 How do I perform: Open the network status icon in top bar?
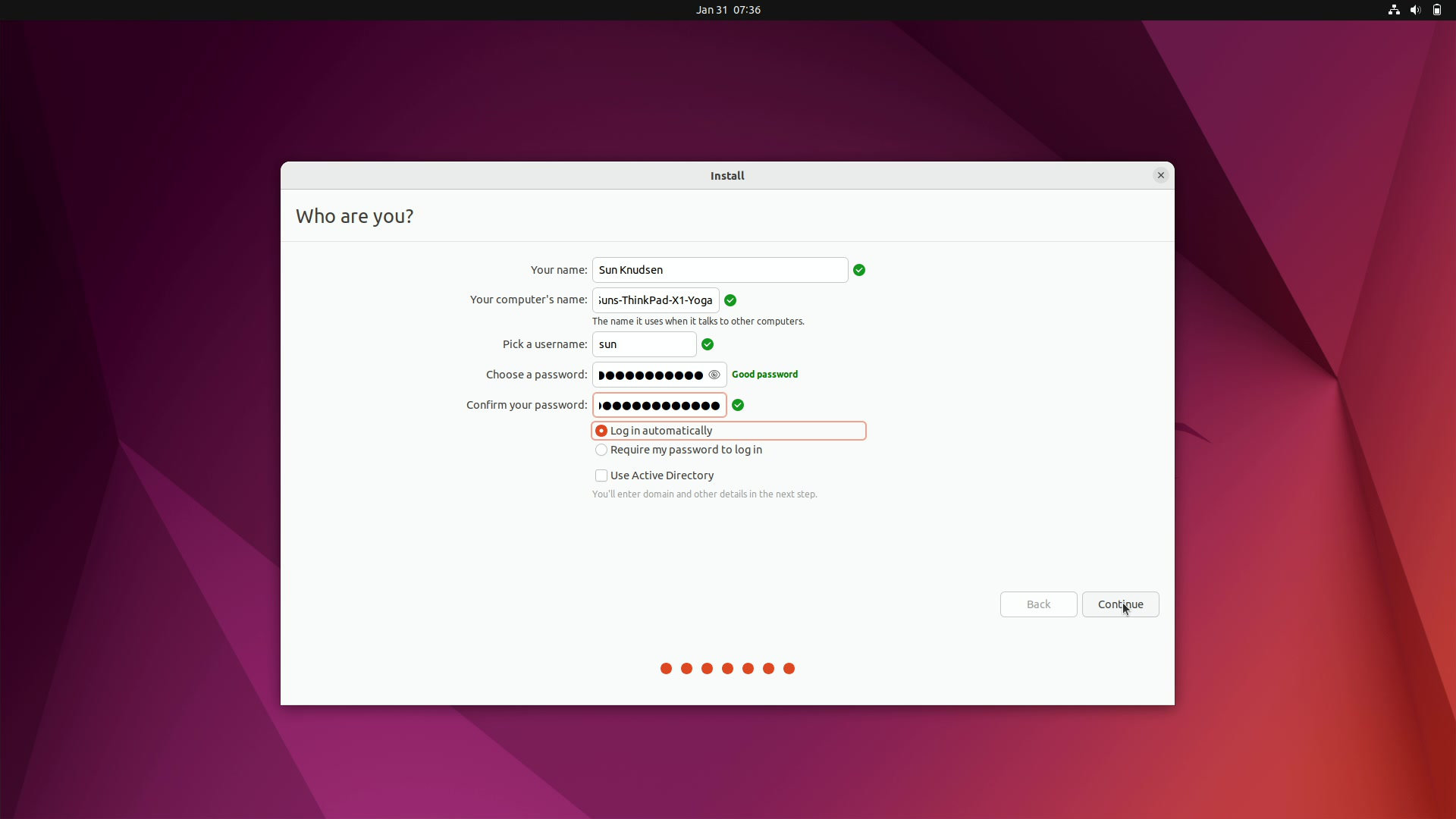pos(1394,10)
